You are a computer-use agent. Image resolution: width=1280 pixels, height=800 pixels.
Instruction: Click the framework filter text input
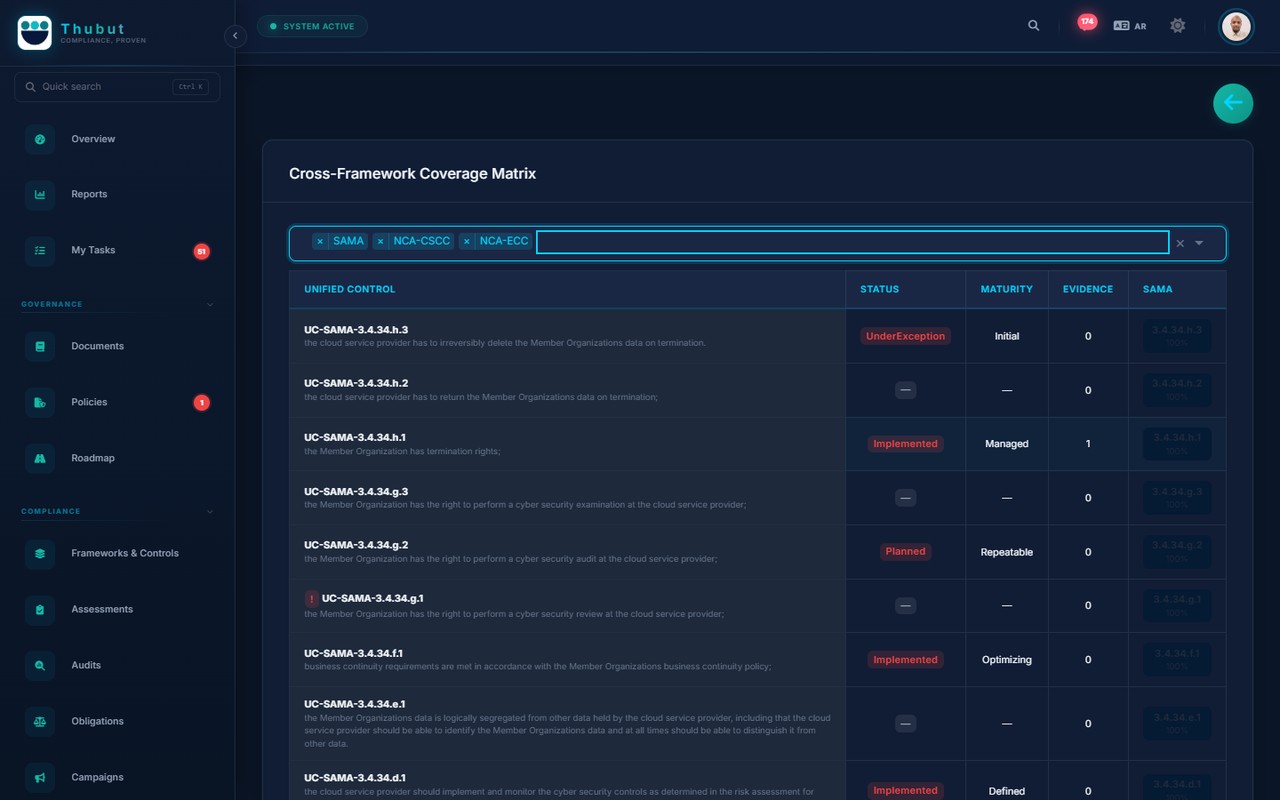coord(853,242)
